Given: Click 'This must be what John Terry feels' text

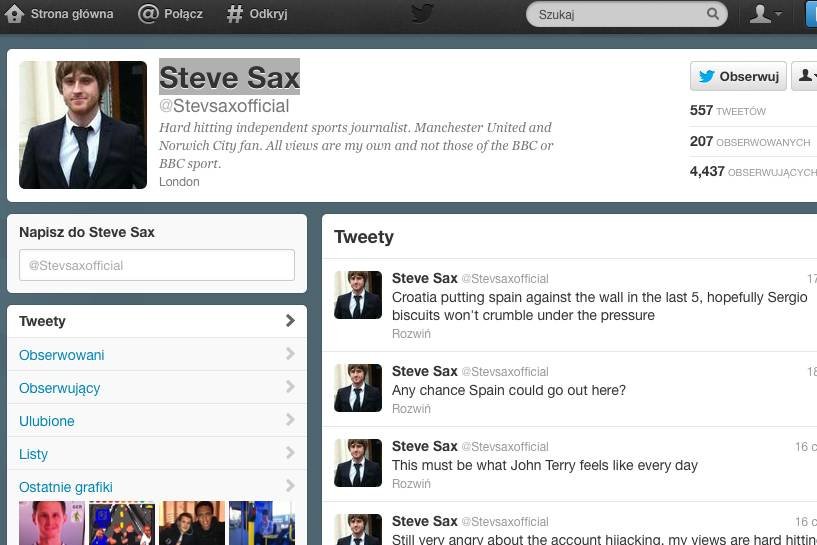Looking at the screenshot, I should point(544,465).
